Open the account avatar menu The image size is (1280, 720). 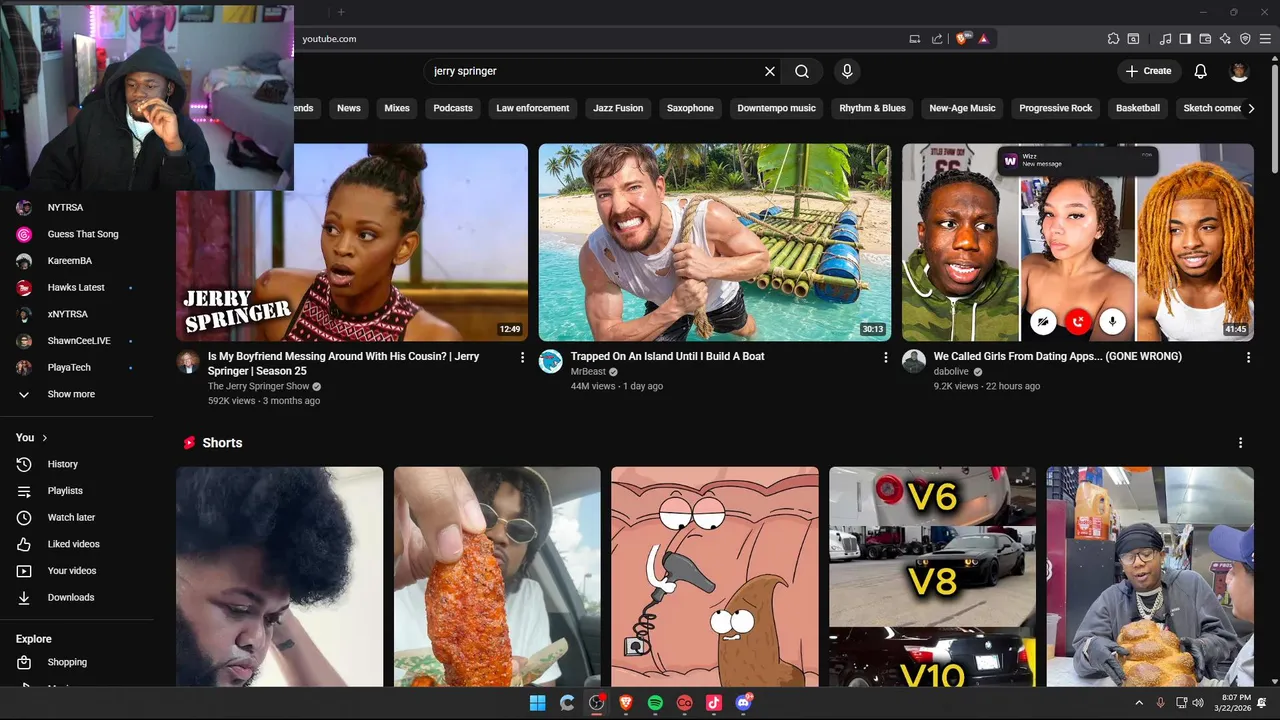(x=1239, y=71)
